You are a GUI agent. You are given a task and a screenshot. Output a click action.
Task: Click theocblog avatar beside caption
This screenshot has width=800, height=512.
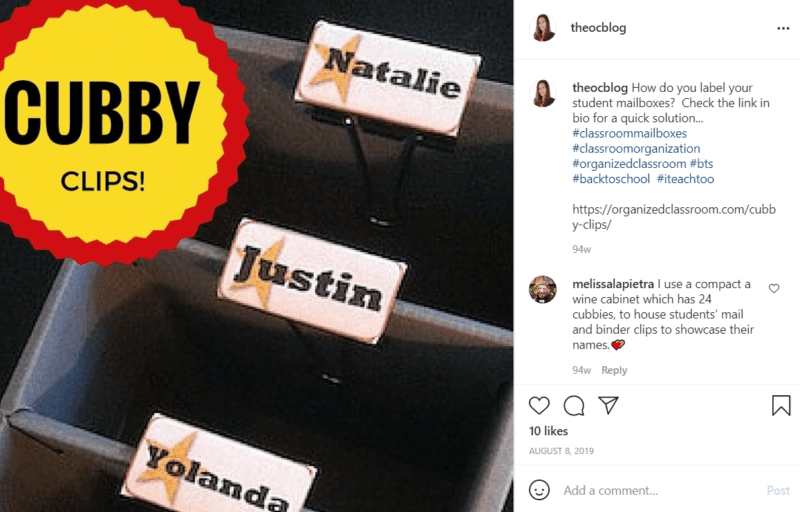point(543,93)
